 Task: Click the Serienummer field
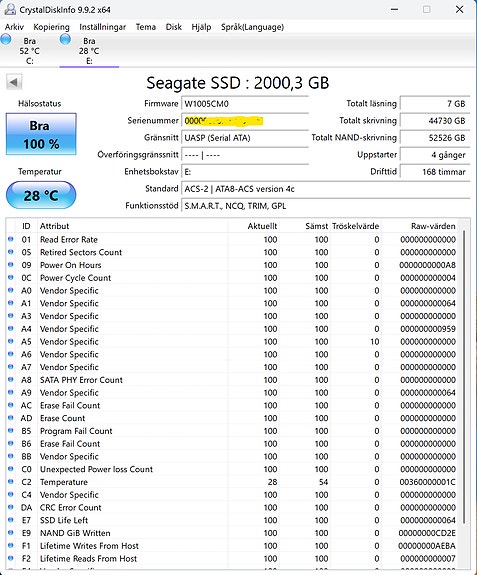tap(245, 121)
